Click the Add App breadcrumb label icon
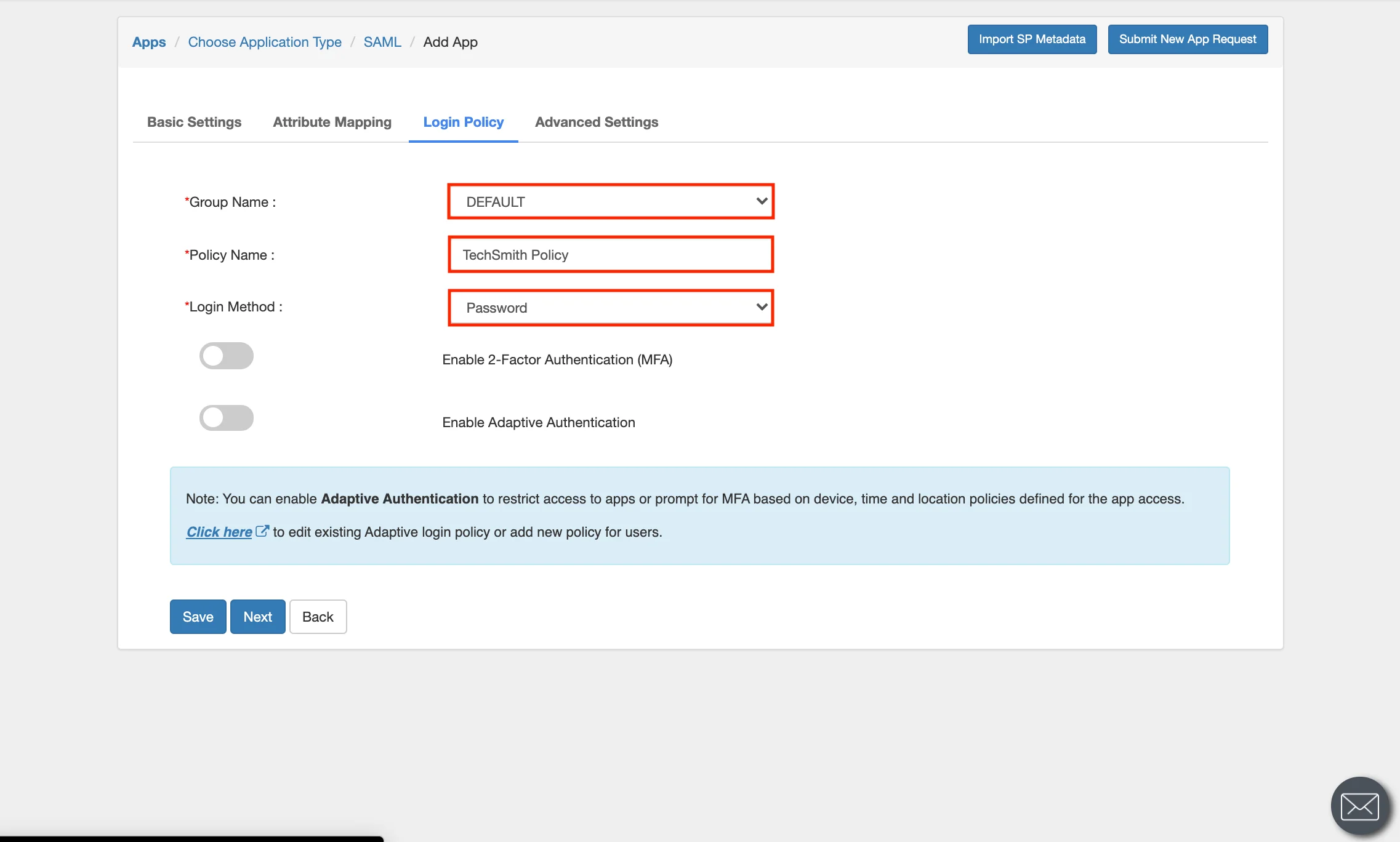 450,41
